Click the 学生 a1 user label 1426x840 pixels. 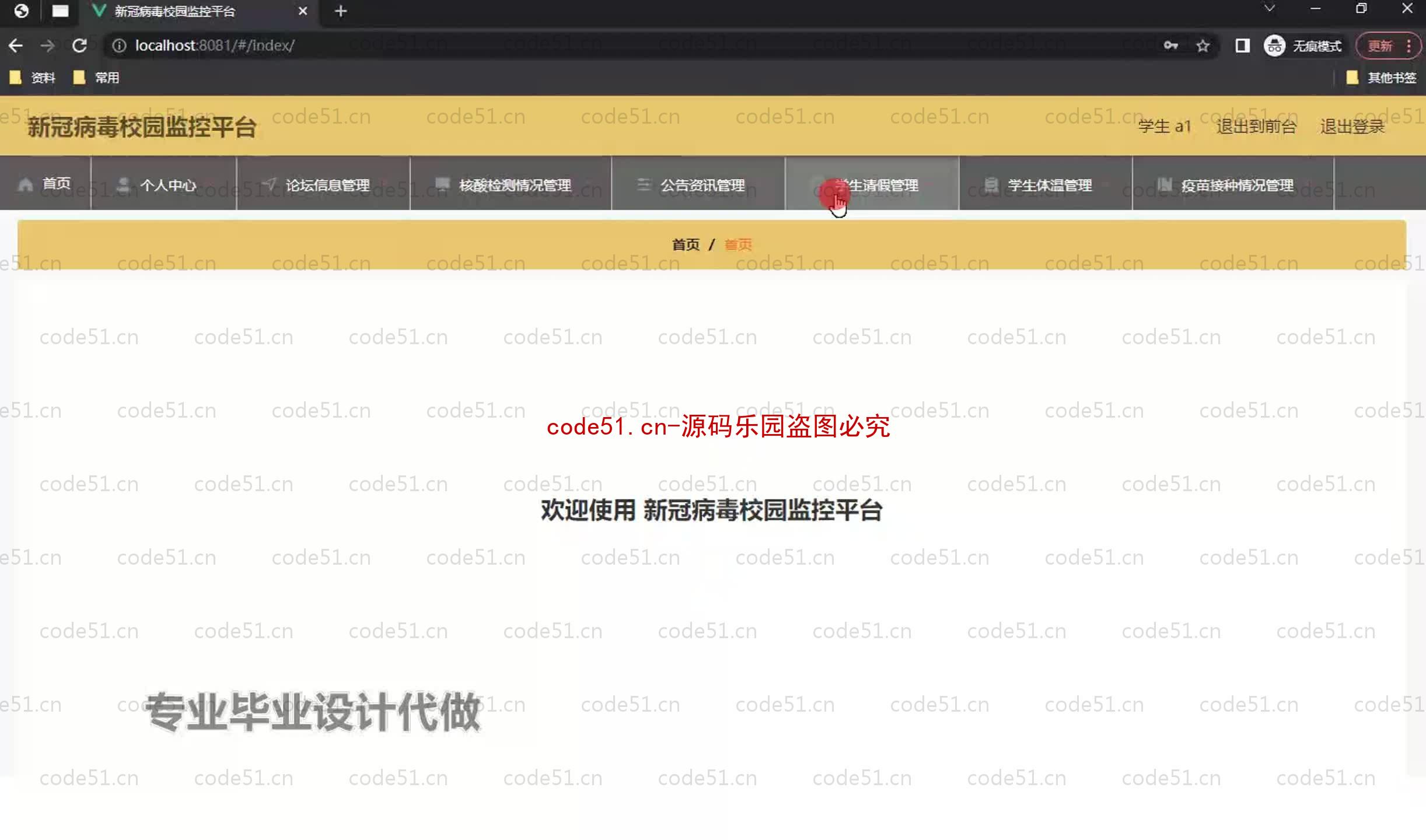coord(1164,126)
